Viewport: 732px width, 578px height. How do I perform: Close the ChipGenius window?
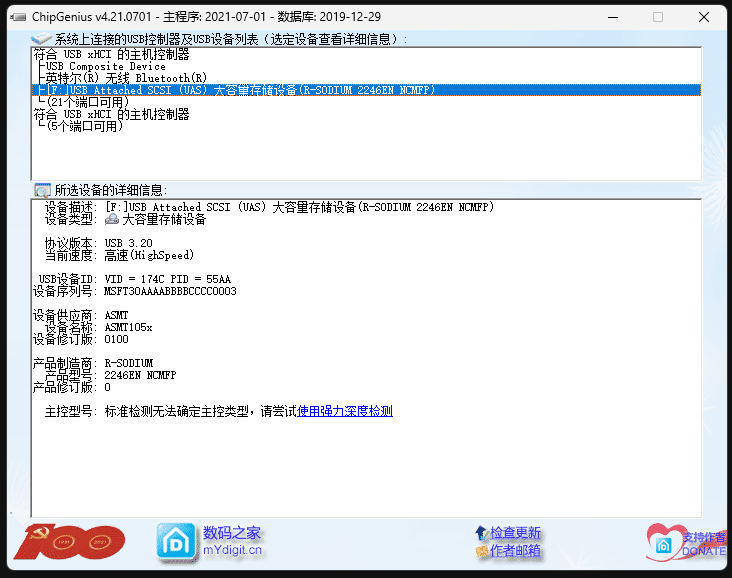tap(704, 17)
